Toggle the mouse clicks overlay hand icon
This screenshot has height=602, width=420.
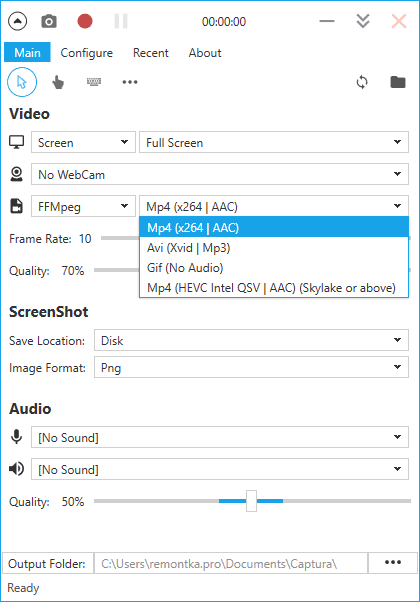click(x=58, y=82)
